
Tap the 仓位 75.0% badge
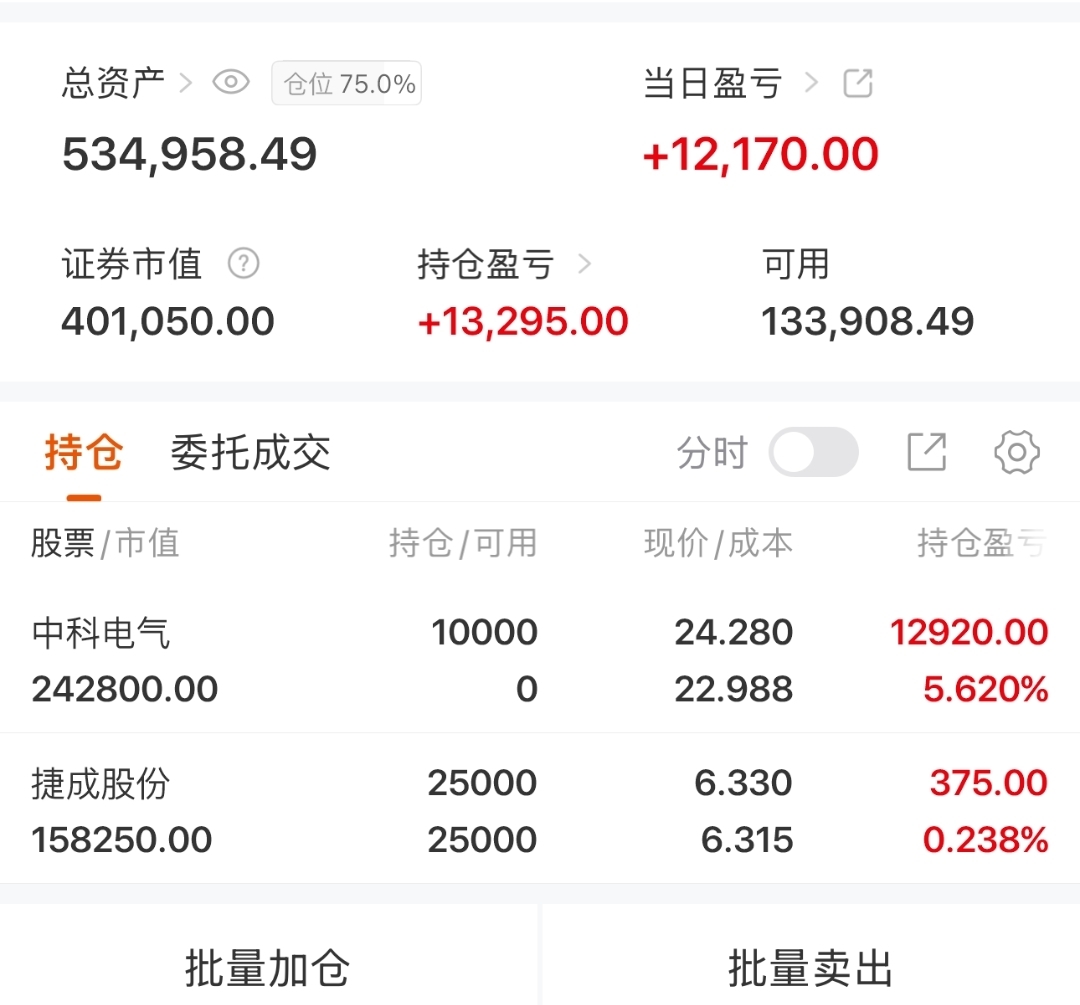click(347, 84)
